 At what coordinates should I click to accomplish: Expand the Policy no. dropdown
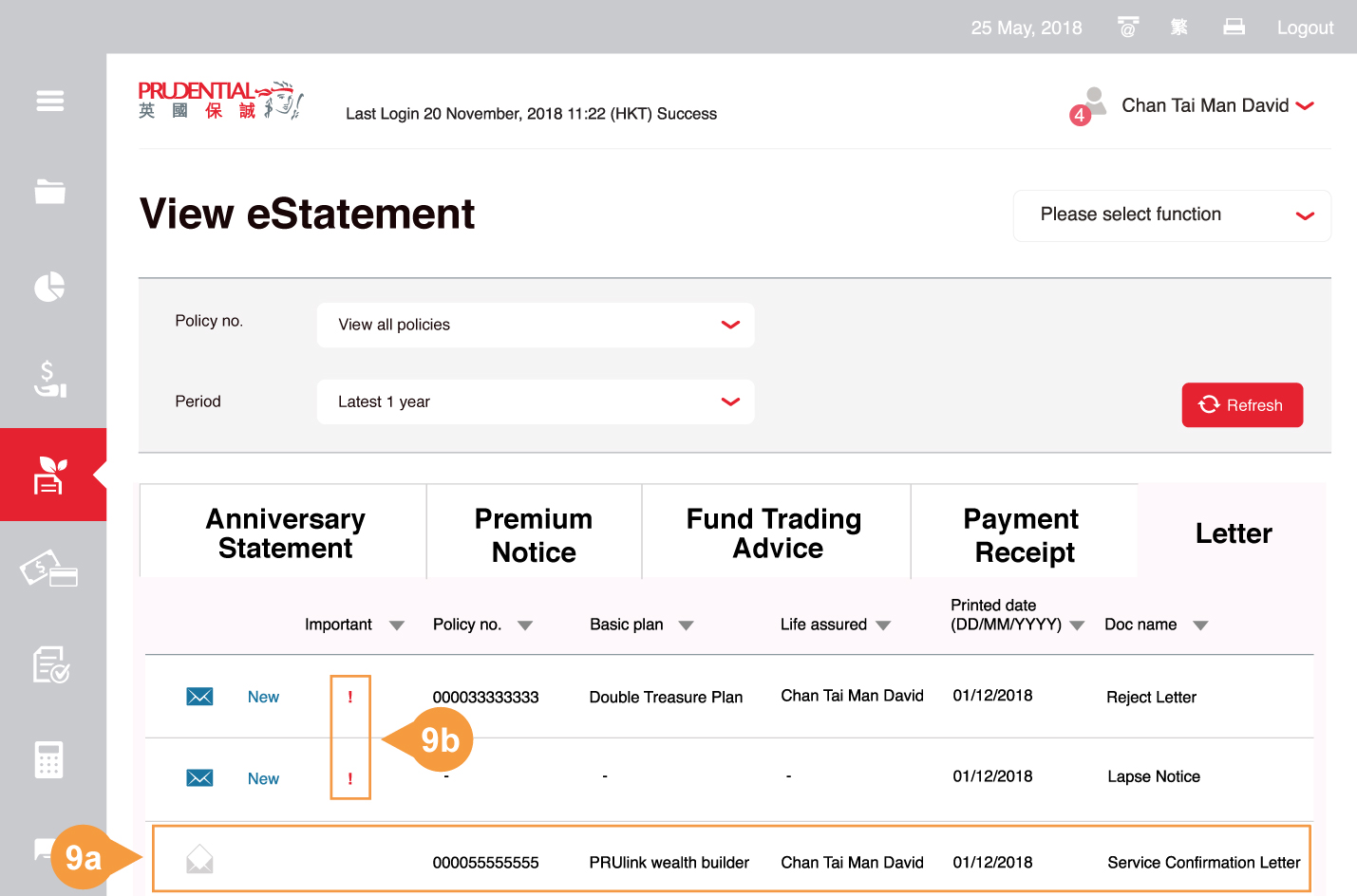(536, 325)
